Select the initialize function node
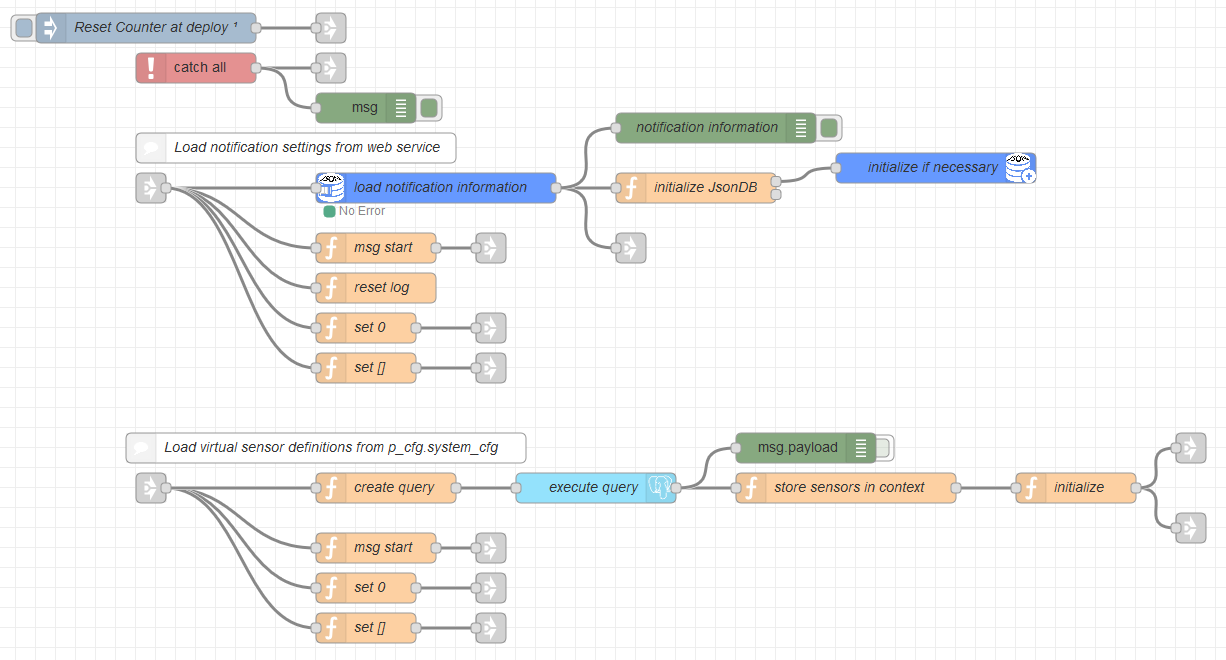This screenshot has height=660, width=1226. coord(1078,488)
